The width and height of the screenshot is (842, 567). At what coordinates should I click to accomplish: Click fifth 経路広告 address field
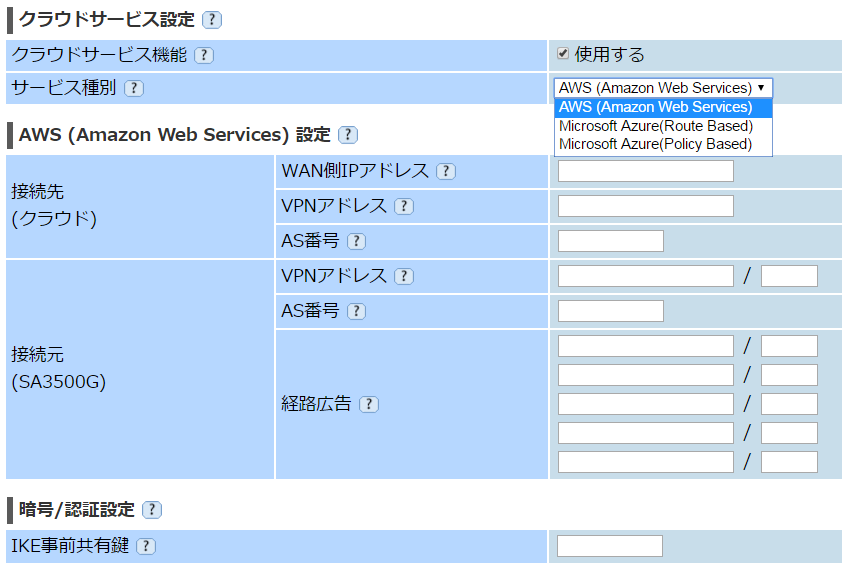[645, 462]
